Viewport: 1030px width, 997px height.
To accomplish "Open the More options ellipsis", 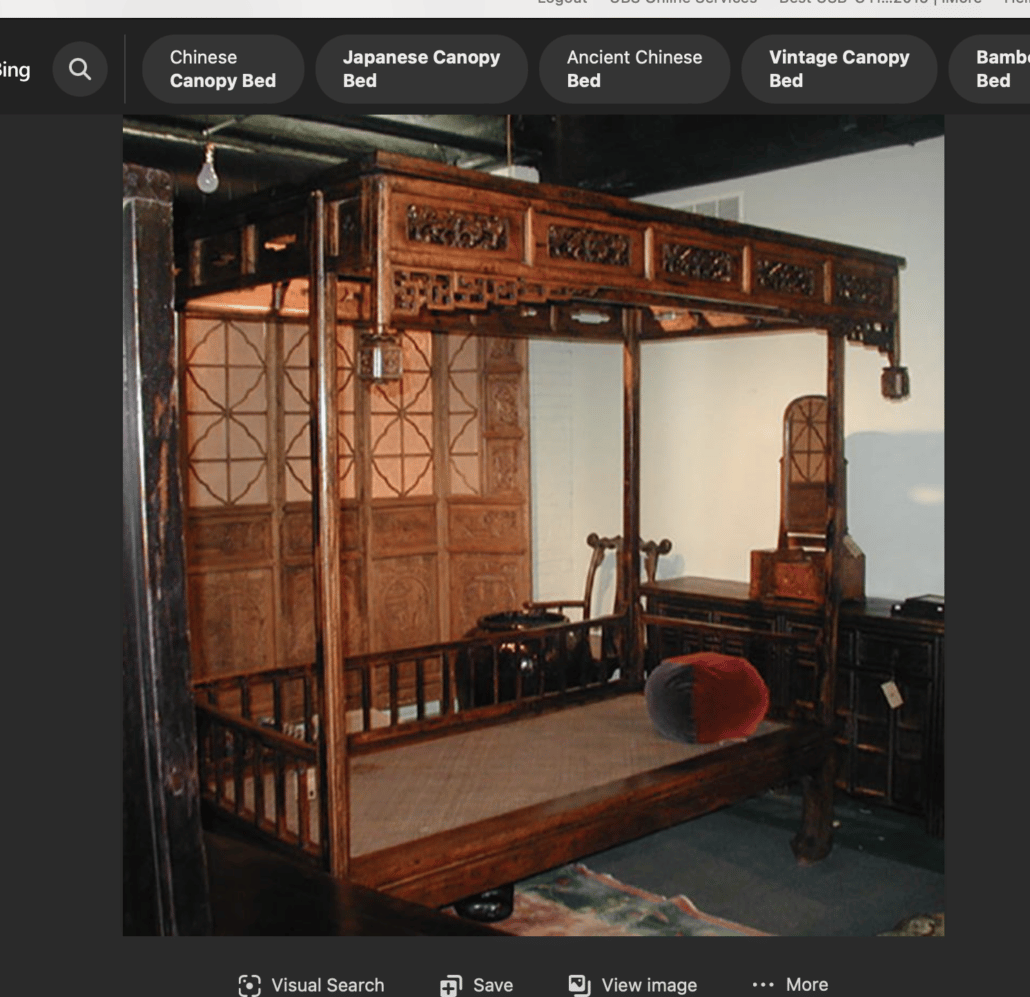I will [763, 985].
